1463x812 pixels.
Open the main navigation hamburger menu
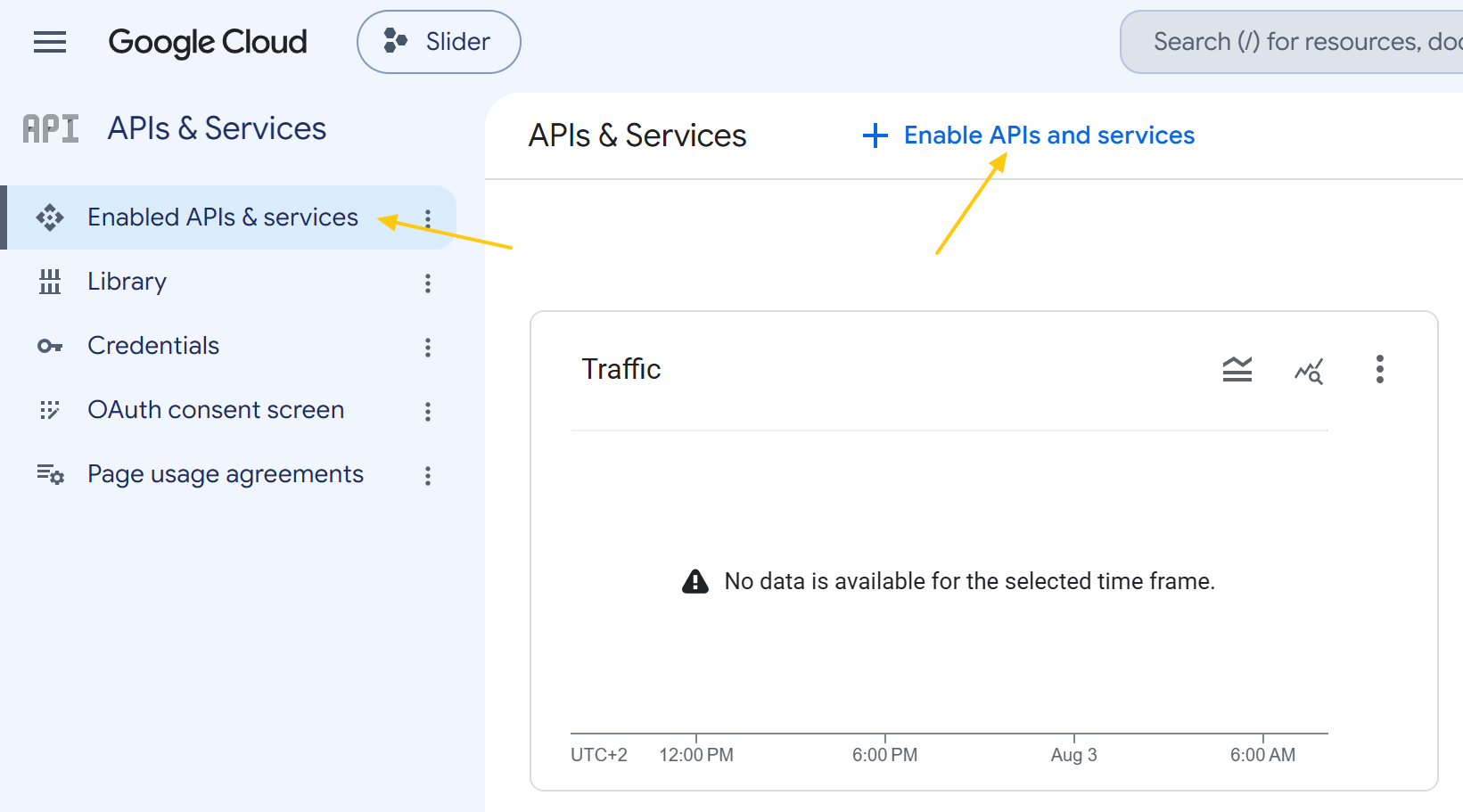(50, 42)
